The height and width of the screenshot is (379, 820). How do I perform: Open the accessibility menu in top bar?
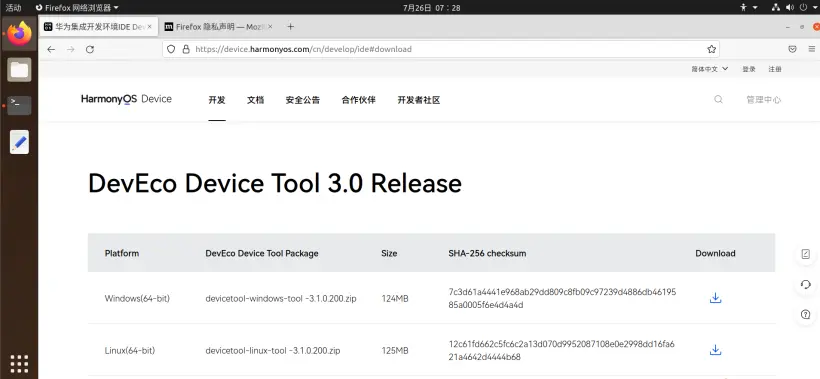click(x=748, y=7)
